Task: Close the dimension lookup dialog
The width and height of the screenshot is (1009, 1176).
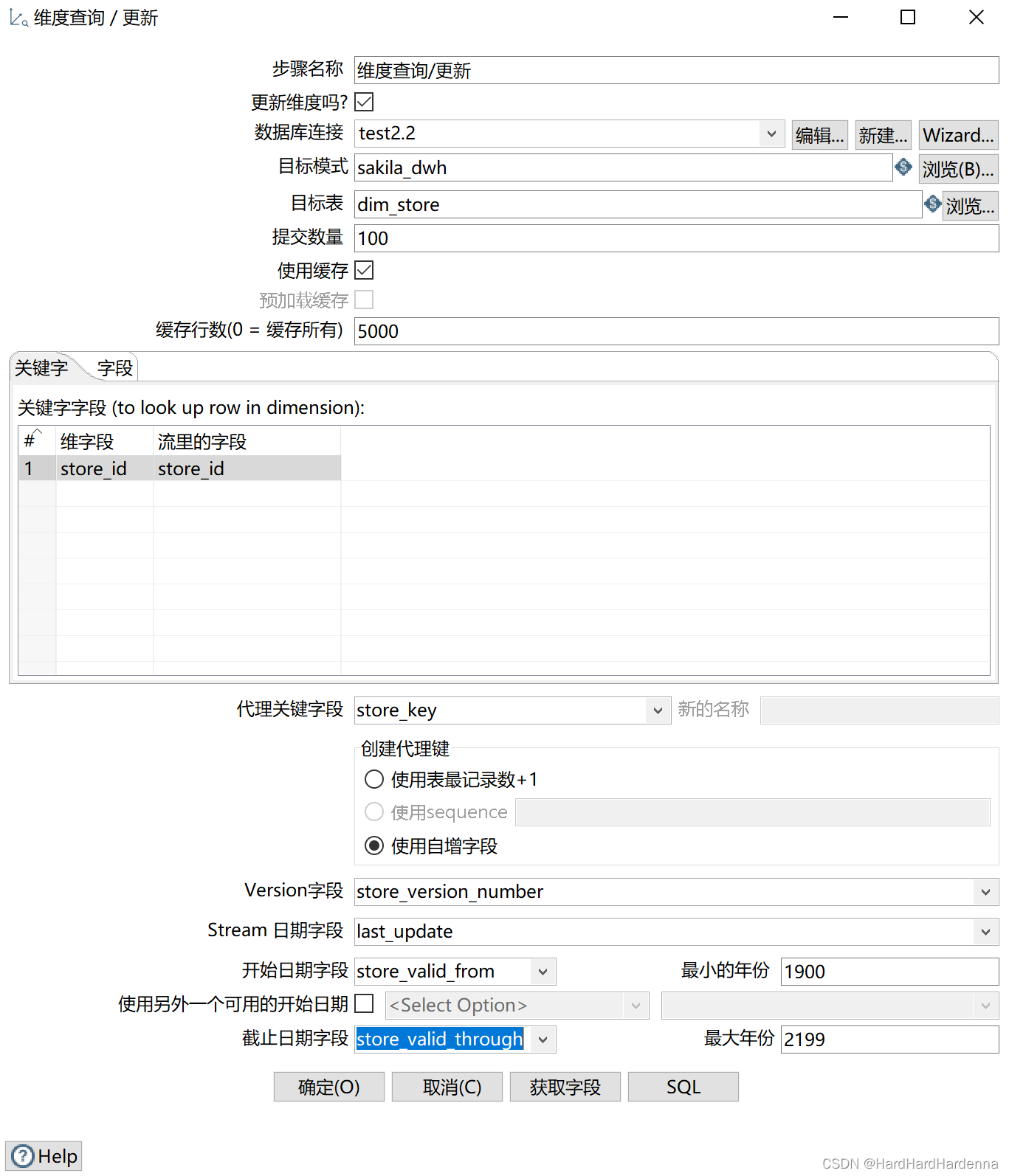Action: tap(976, 17)
